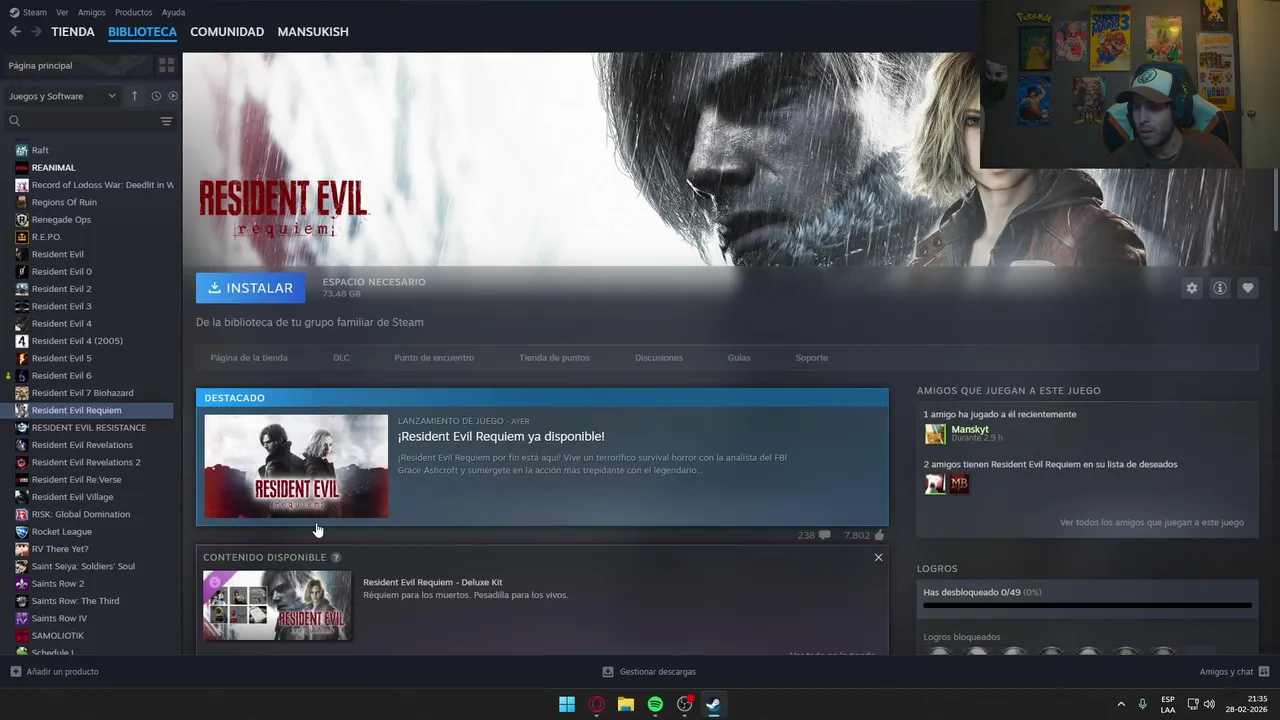Click ESP LAA language indicator
Image resolution: width=1280 pixels, height=720 pixels.
pos(1168,704)
